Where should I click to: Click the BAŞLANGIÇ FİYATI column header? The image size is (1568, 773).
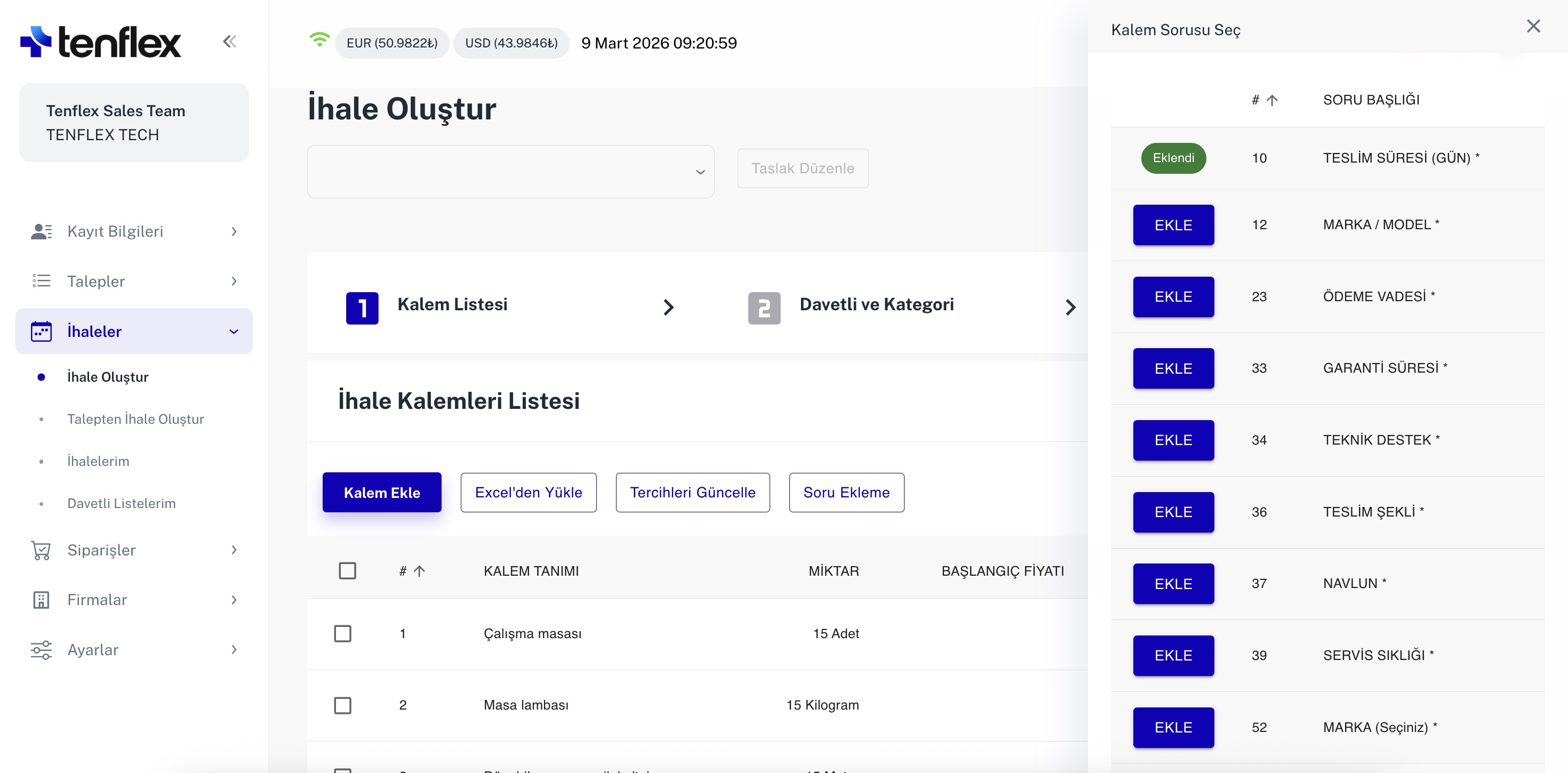tap(1003, 571)
